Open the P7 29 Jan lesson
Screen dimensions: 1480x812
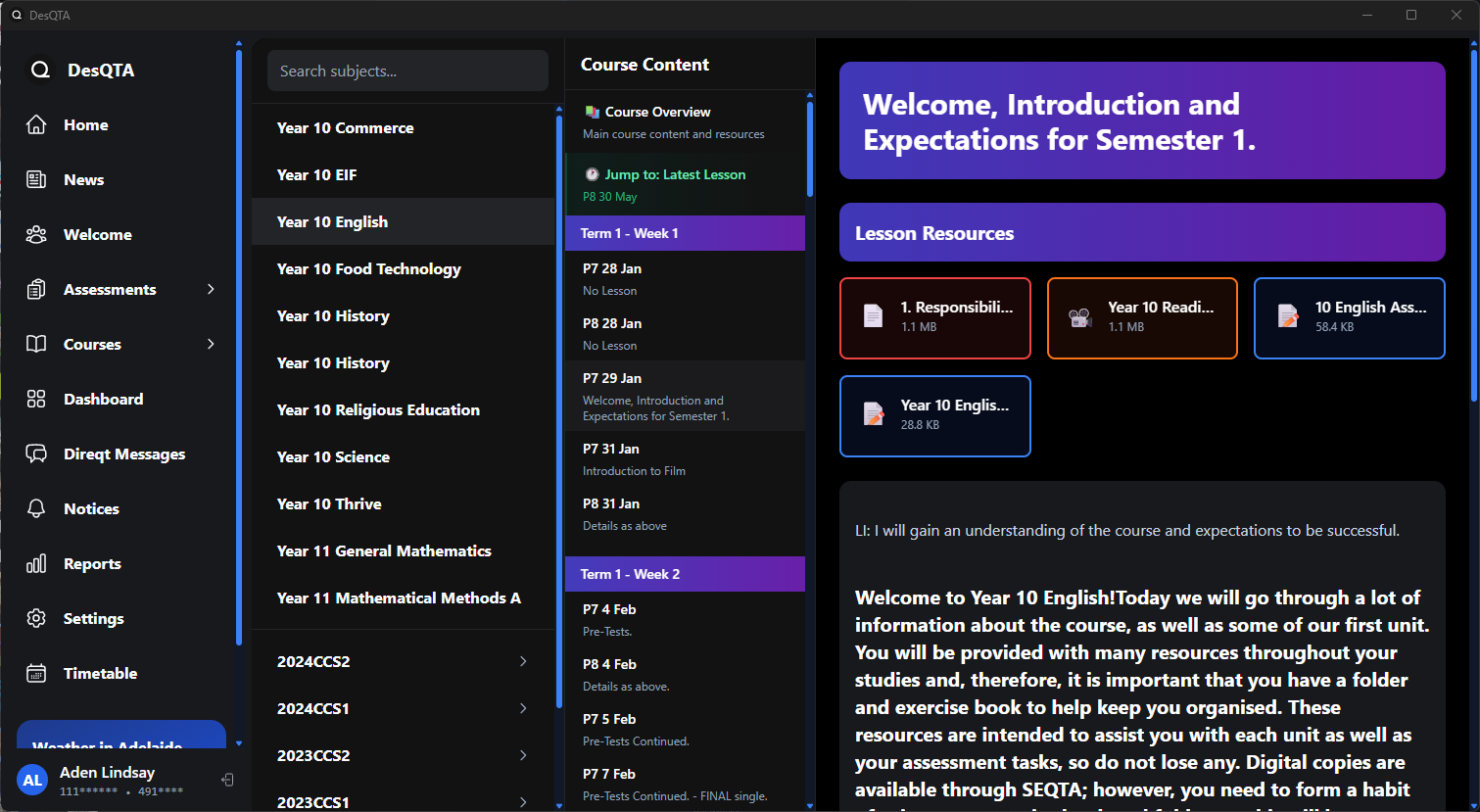685,396
